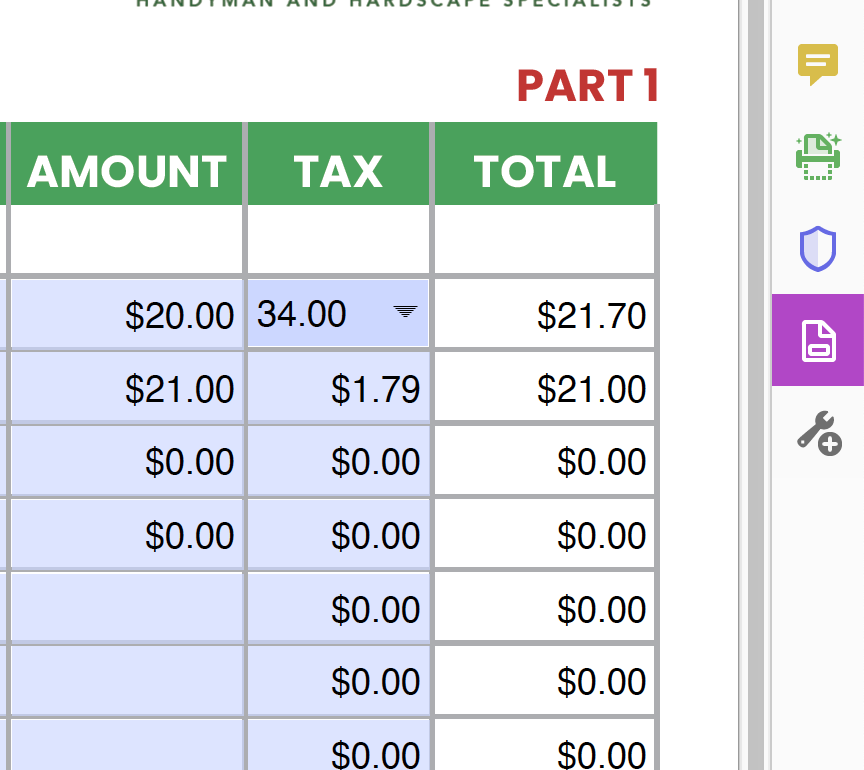Expand the tax dropdown showing 34.00
864x770 pixels.
tap(405, 313)
